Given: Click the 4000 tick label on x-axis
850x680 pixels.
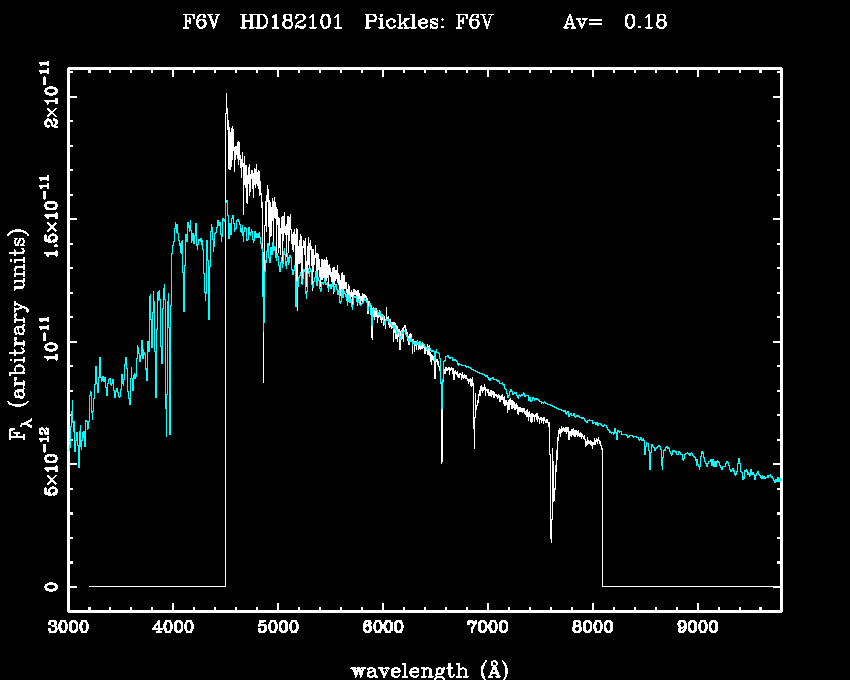Looking at the screenshot, I should click(173, 629).
